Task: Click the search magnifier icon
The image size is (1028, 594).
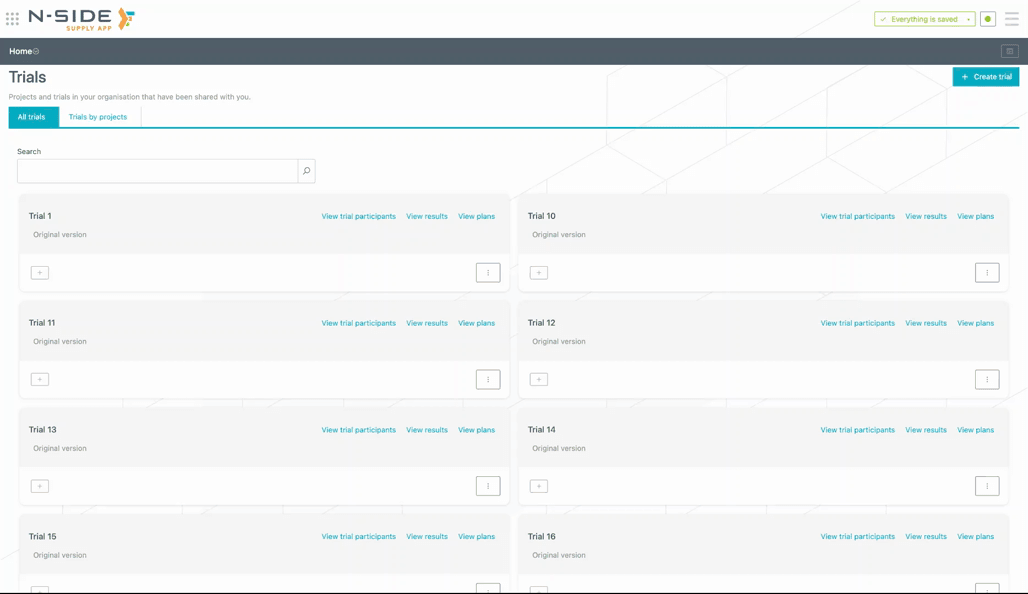Action: click(x=306, y=171)
